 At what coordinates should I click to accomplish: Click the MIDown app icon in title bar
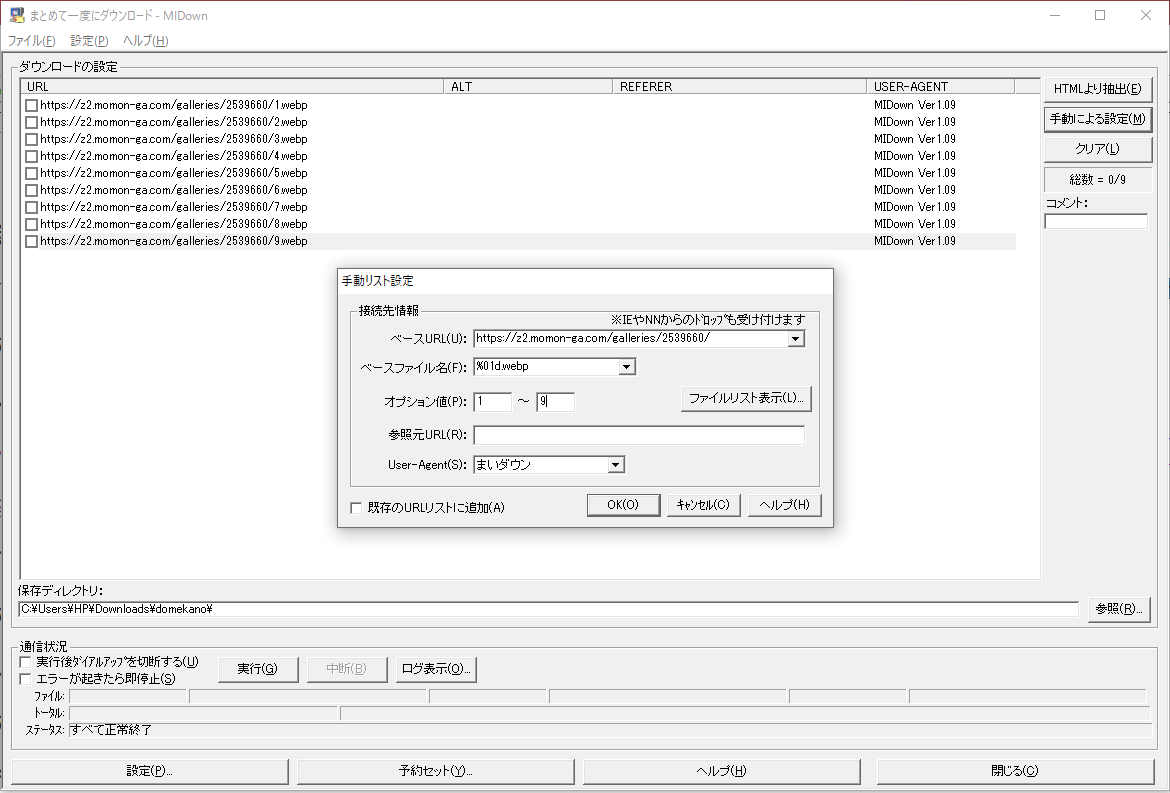point(16,15)
